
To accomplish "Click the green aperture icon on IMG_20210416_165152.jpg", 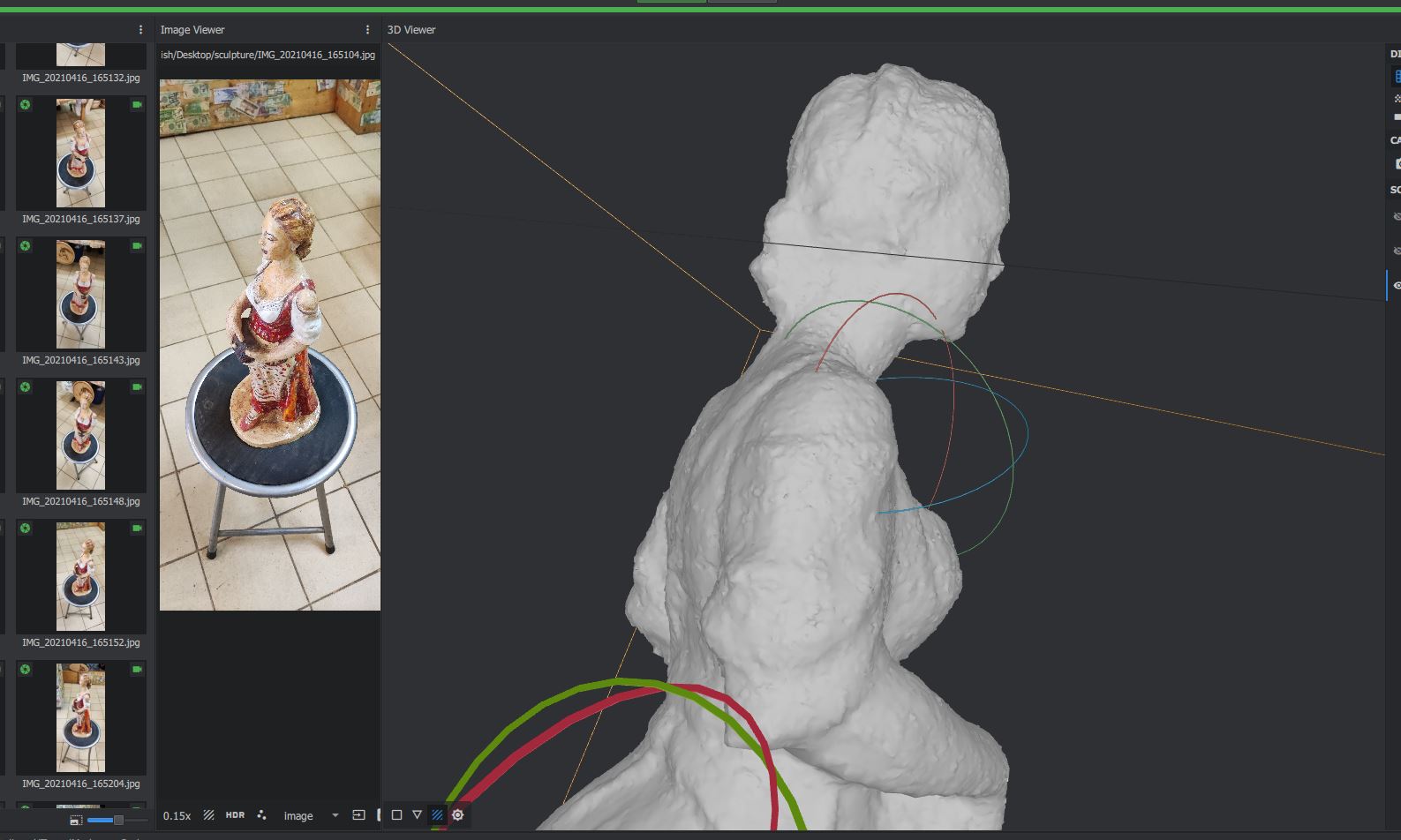I will pyautogui.click(x=26, y=528).
